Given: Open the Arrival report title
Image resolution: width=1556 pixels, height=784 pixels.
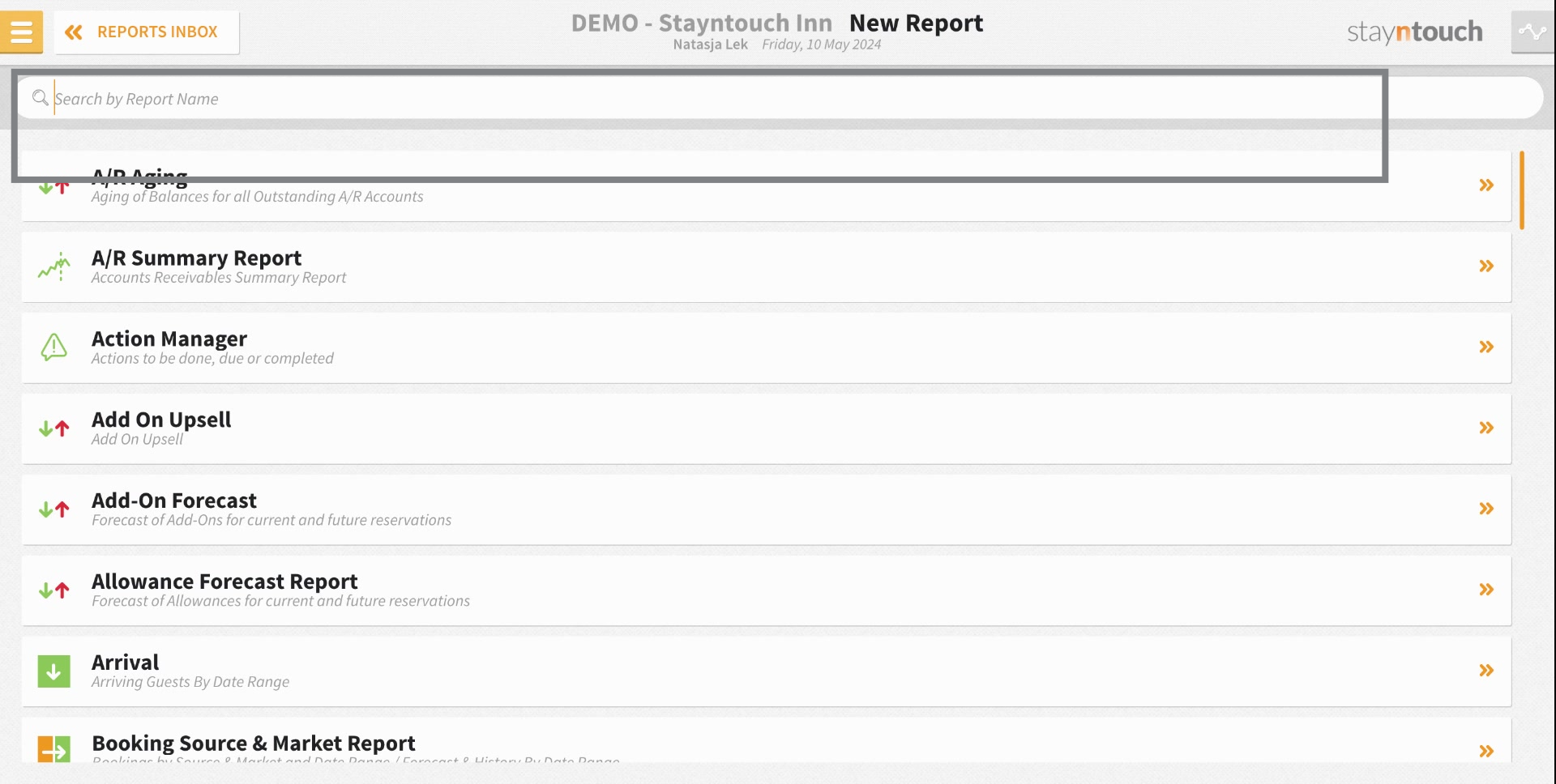Looking at the screenshot, I should click(126, 663).
